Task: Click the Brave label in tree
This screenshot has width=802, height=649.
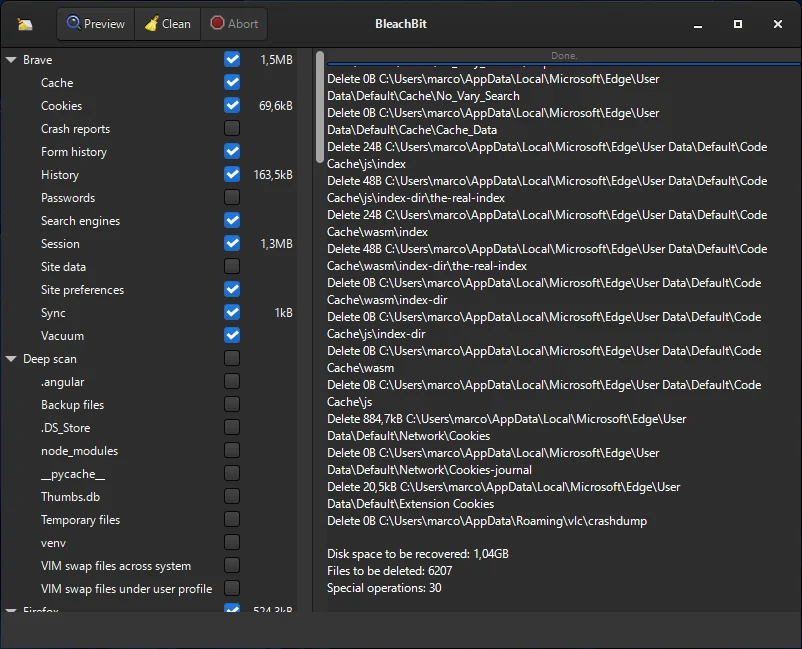Action: pos(37,60)
